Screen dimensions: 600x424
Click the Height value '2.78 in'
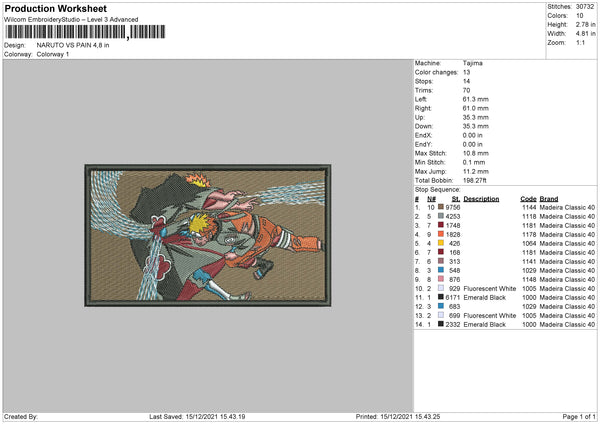point(585,24)
